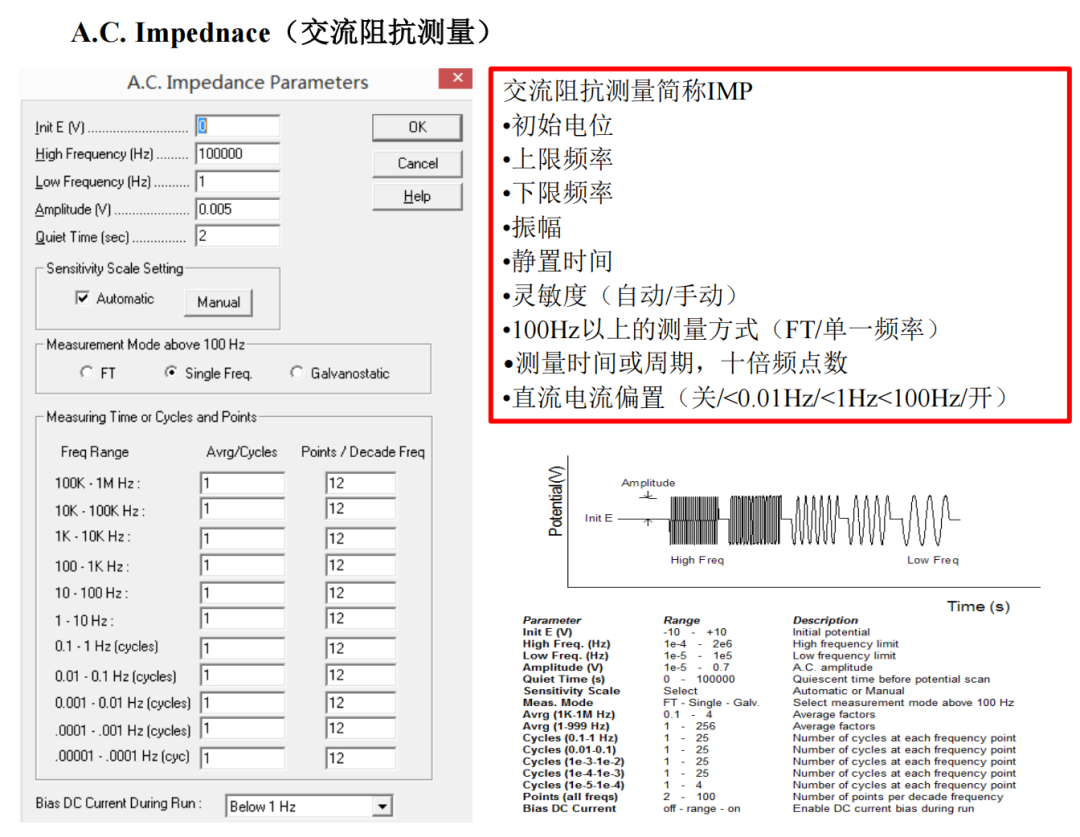Close the A.C. Impedance Parameters window
This screenshot has height=837, width=1080.
(x=456, y=78)
